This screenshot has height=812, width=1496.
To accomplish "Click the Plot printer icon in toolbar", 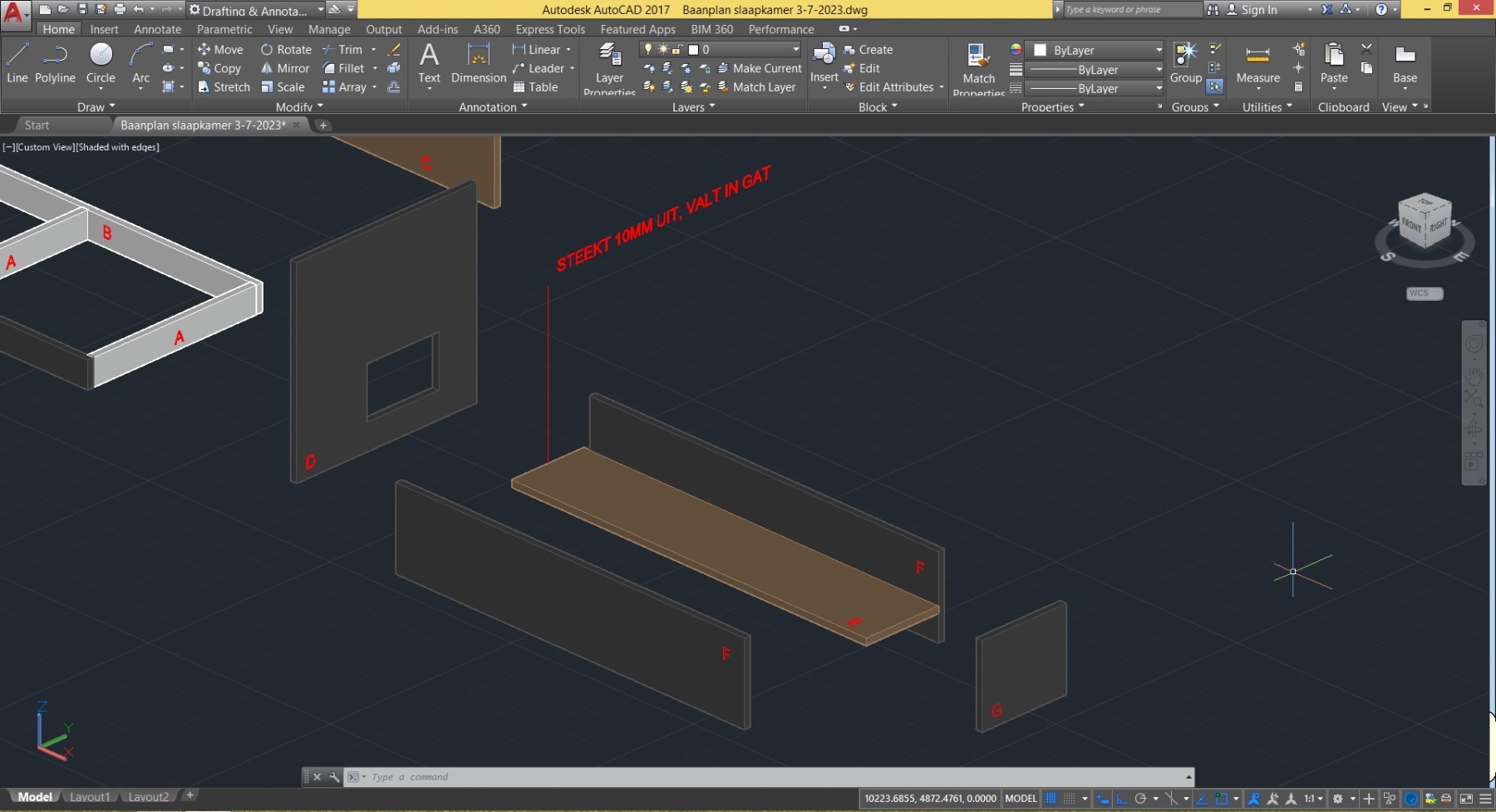I will (x=120, y=9).
